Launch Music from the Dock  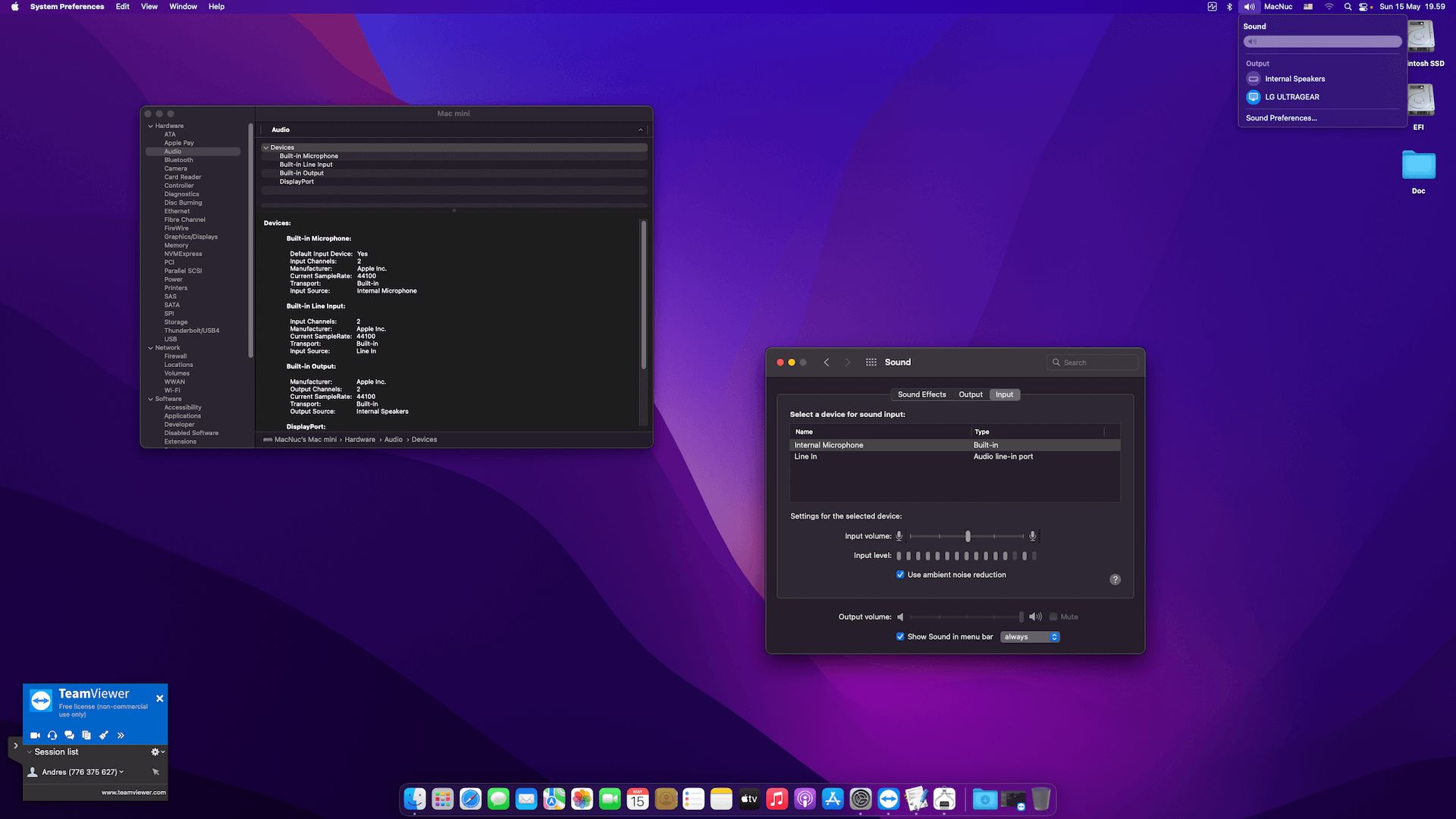pos(777,799)
